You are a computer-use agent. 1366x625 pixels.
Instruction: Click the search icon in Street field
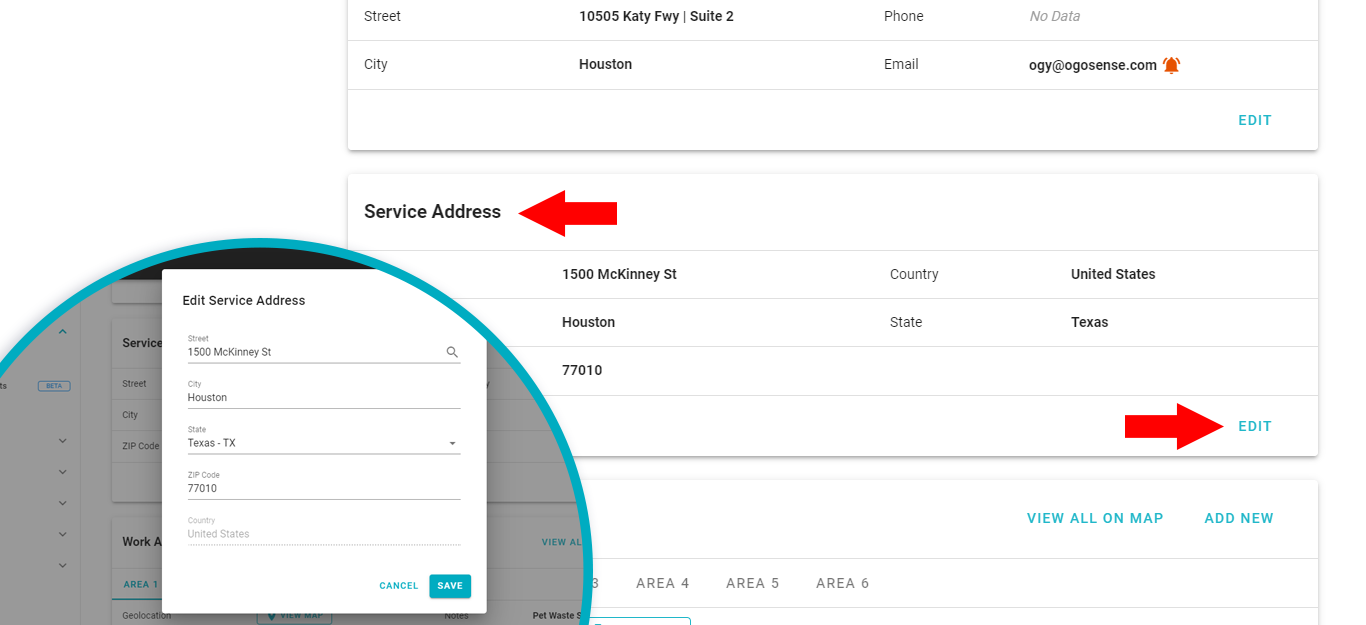[452, 352]
